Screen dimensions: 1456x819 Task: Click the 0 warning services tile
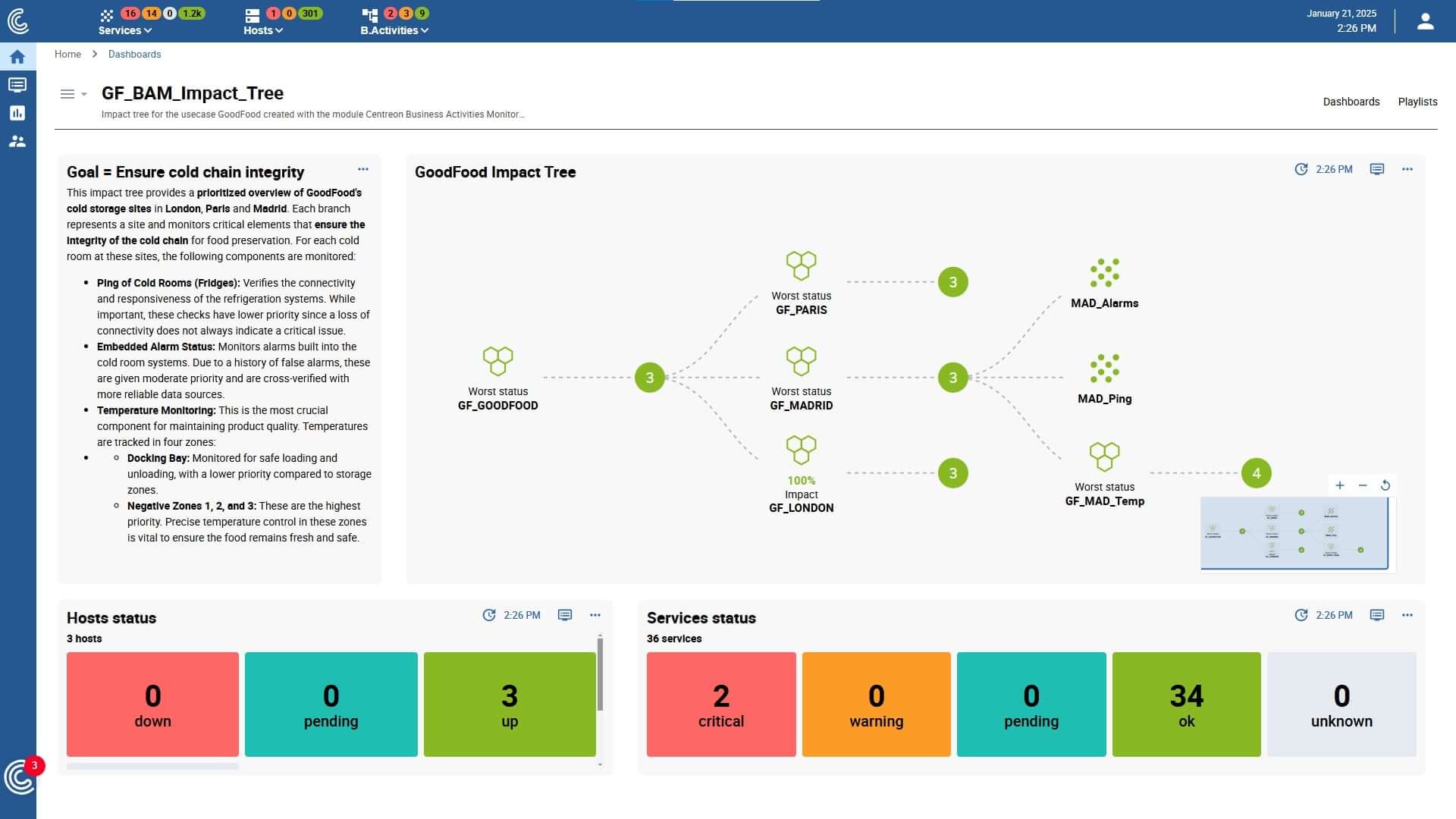(877, 704)
